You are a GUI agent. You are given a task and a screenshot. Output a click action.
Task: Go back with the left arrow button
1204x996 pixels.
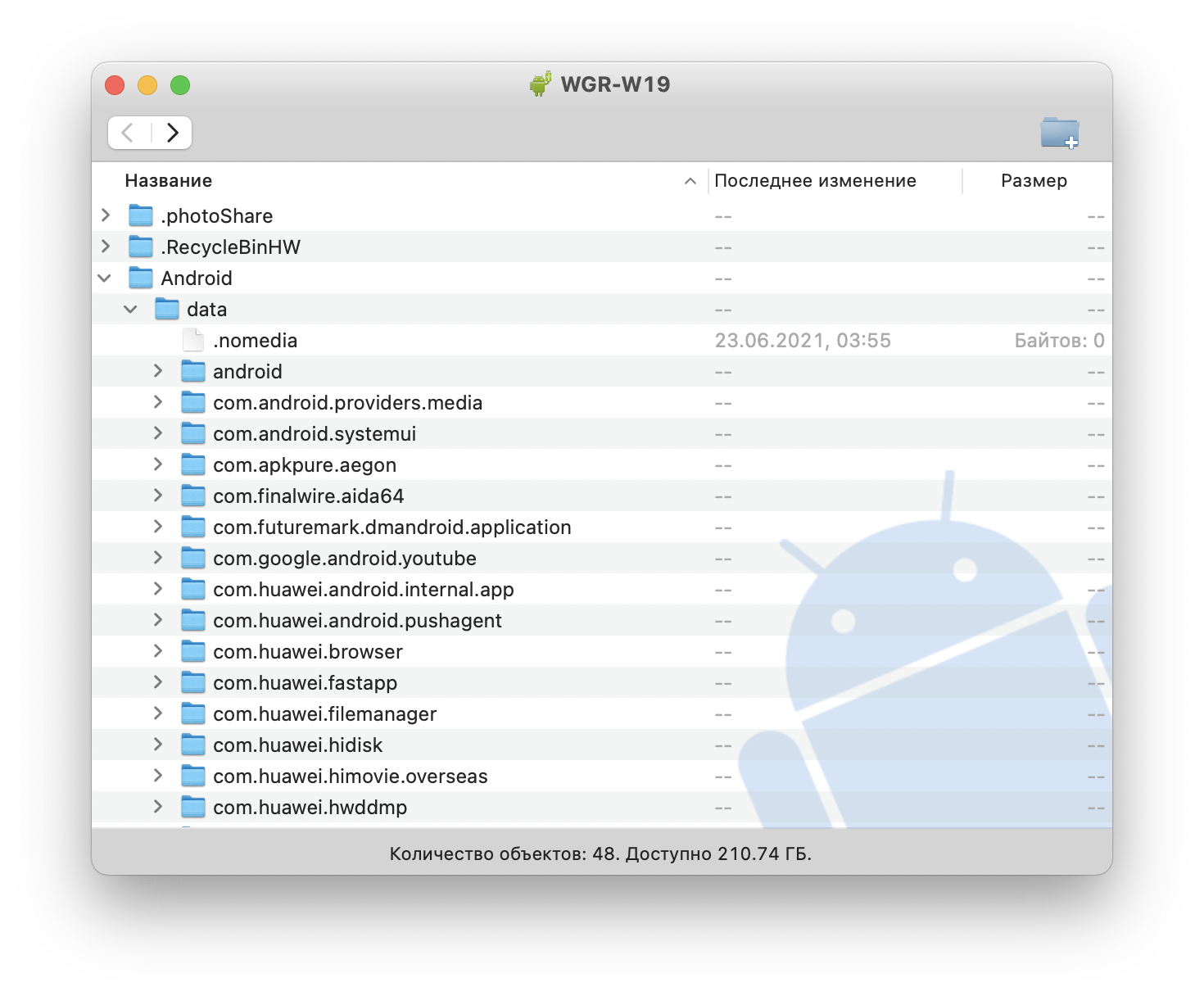(x=129, y=133)
